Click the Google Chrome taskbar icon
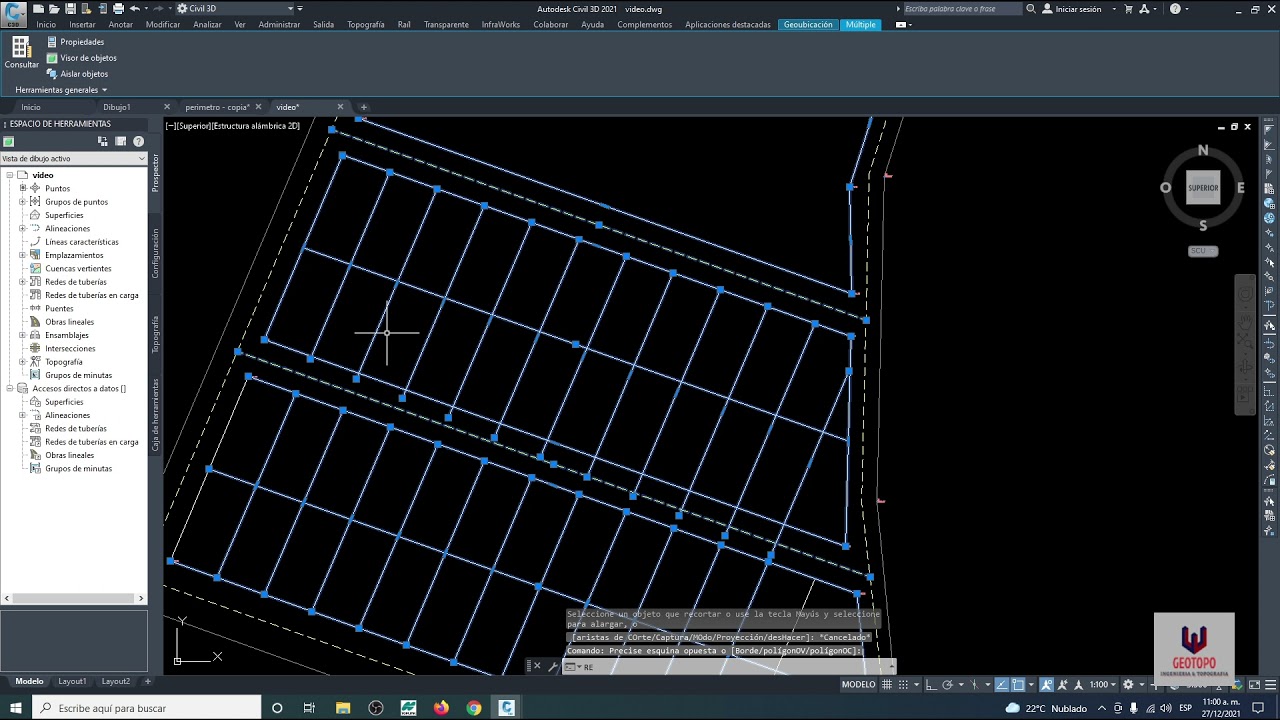This screenshot has height=720, width=1280. click(474, 708)
